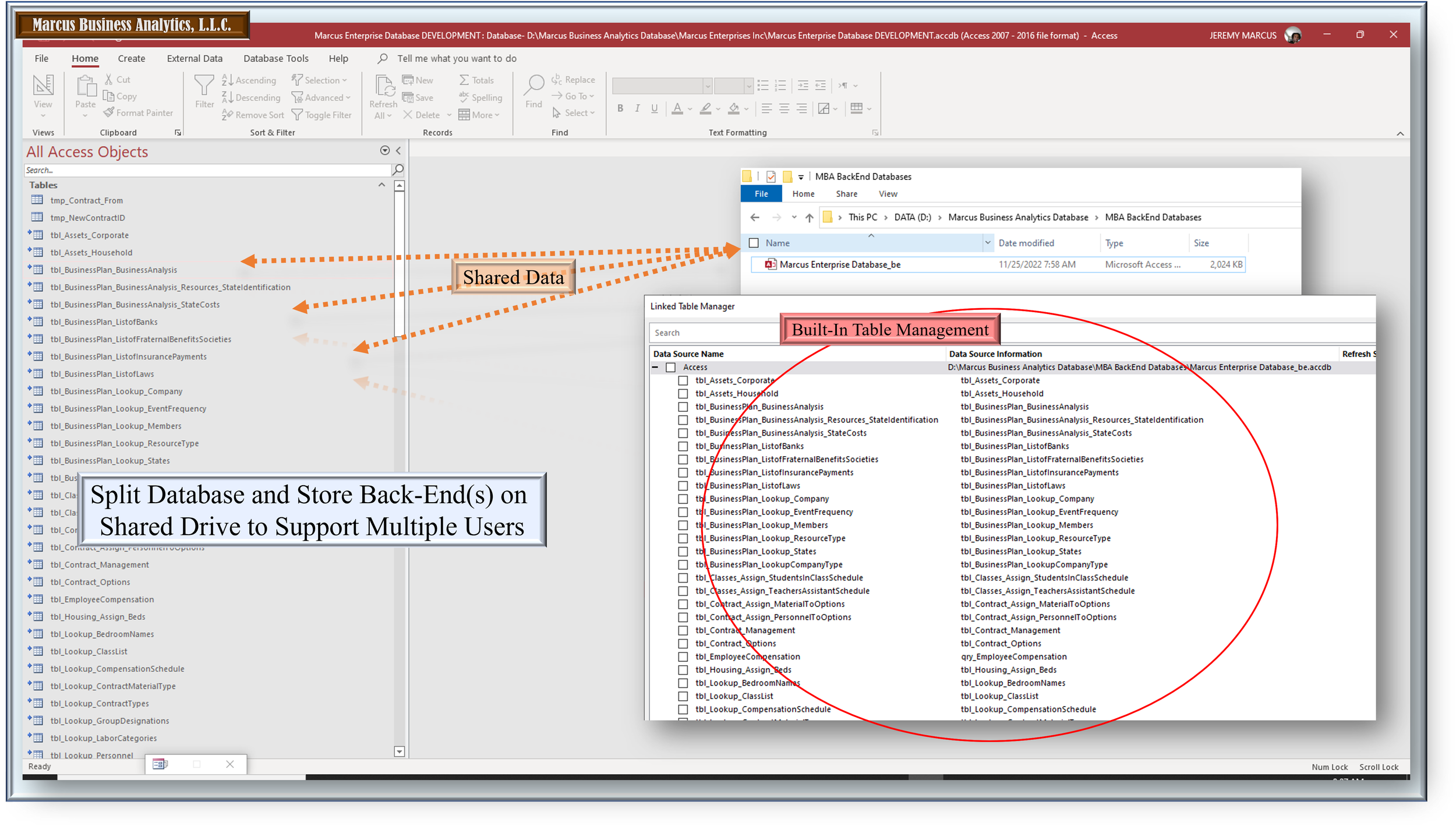Click the Paste clipboard icon

coord(86,87)
